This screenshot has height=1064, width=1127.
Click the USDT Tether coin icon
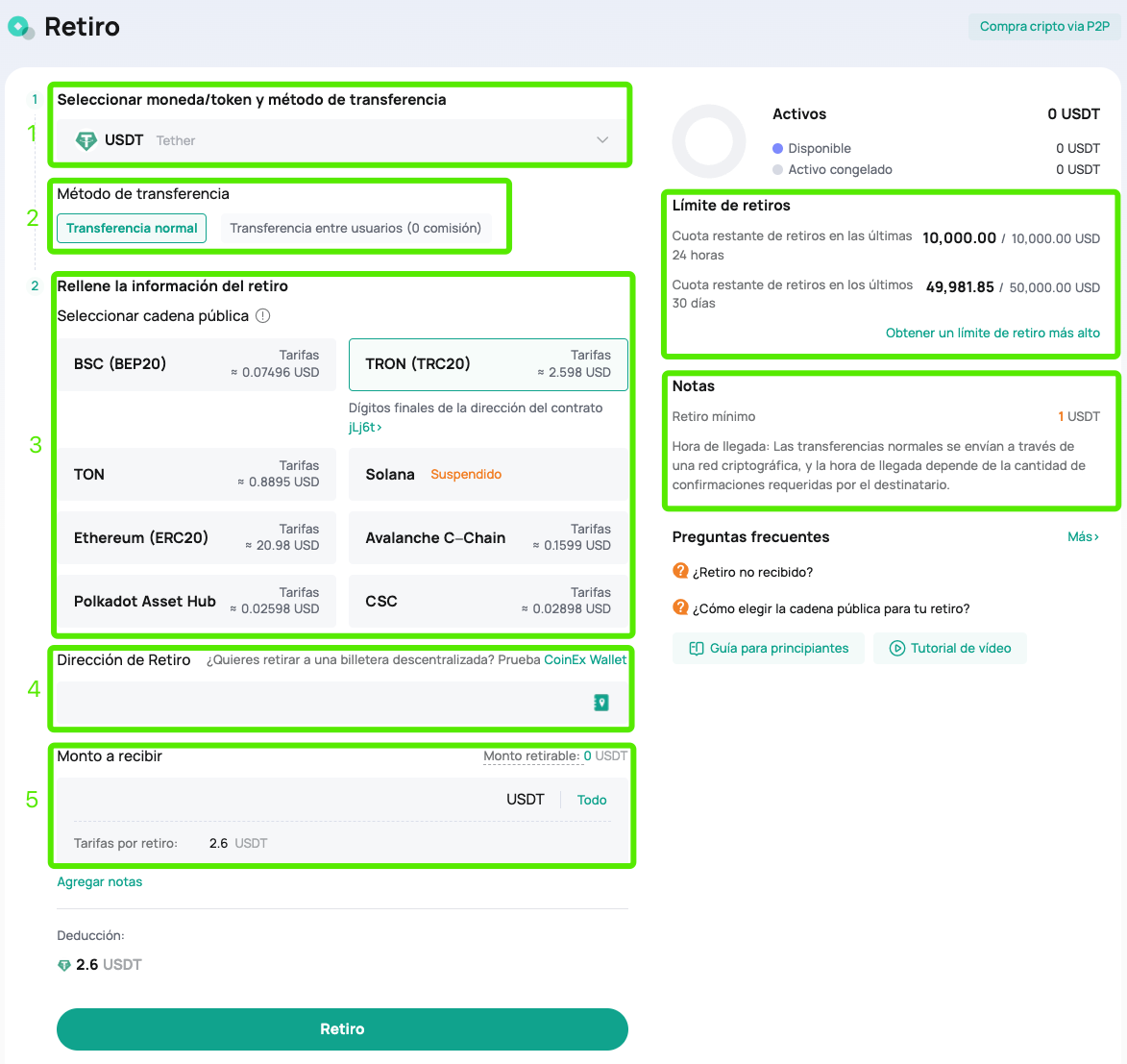[x=86, y=140]
